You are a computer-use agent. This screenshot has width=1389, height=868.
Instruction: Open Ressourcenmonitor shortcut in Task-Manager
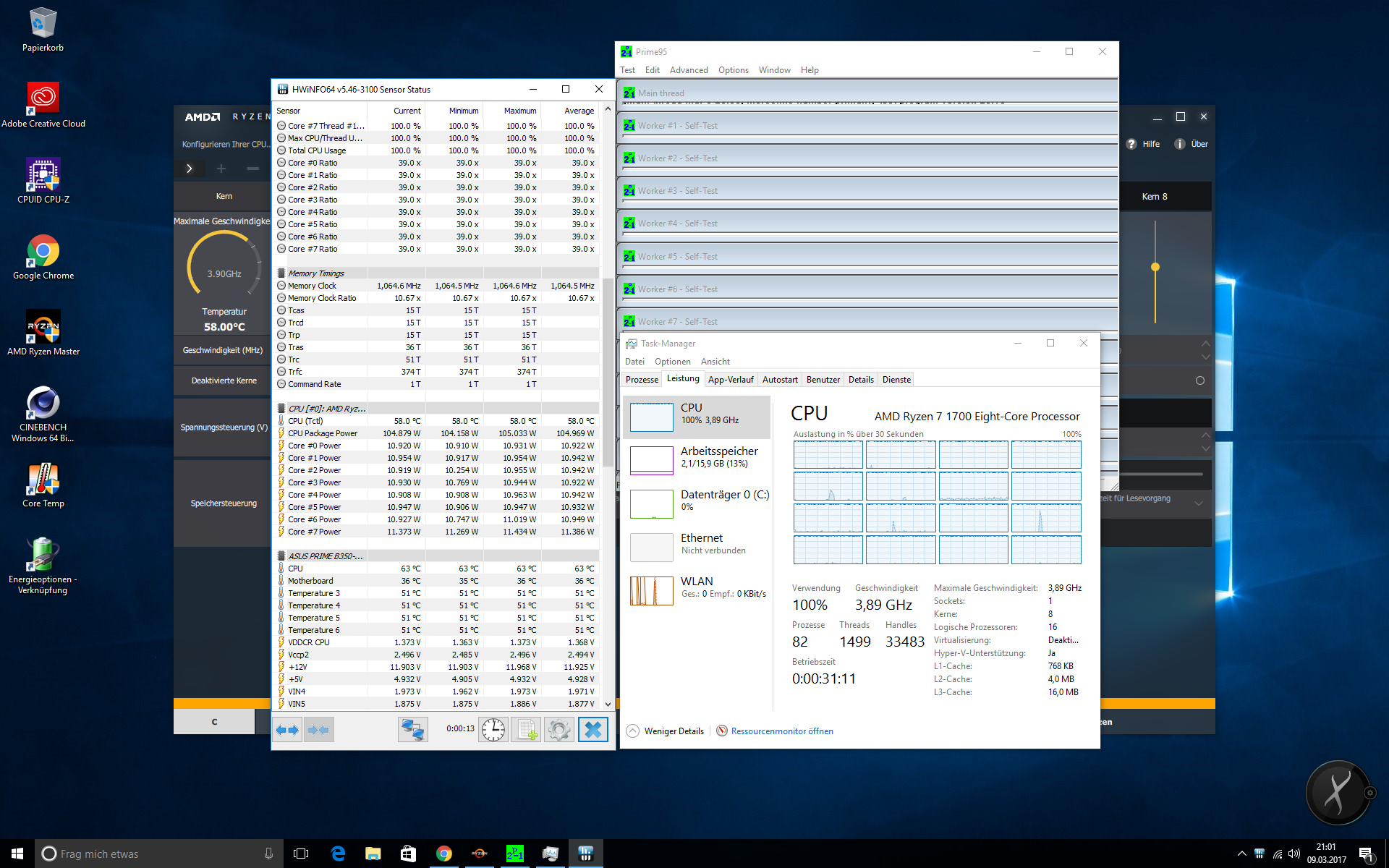(781, 731)
